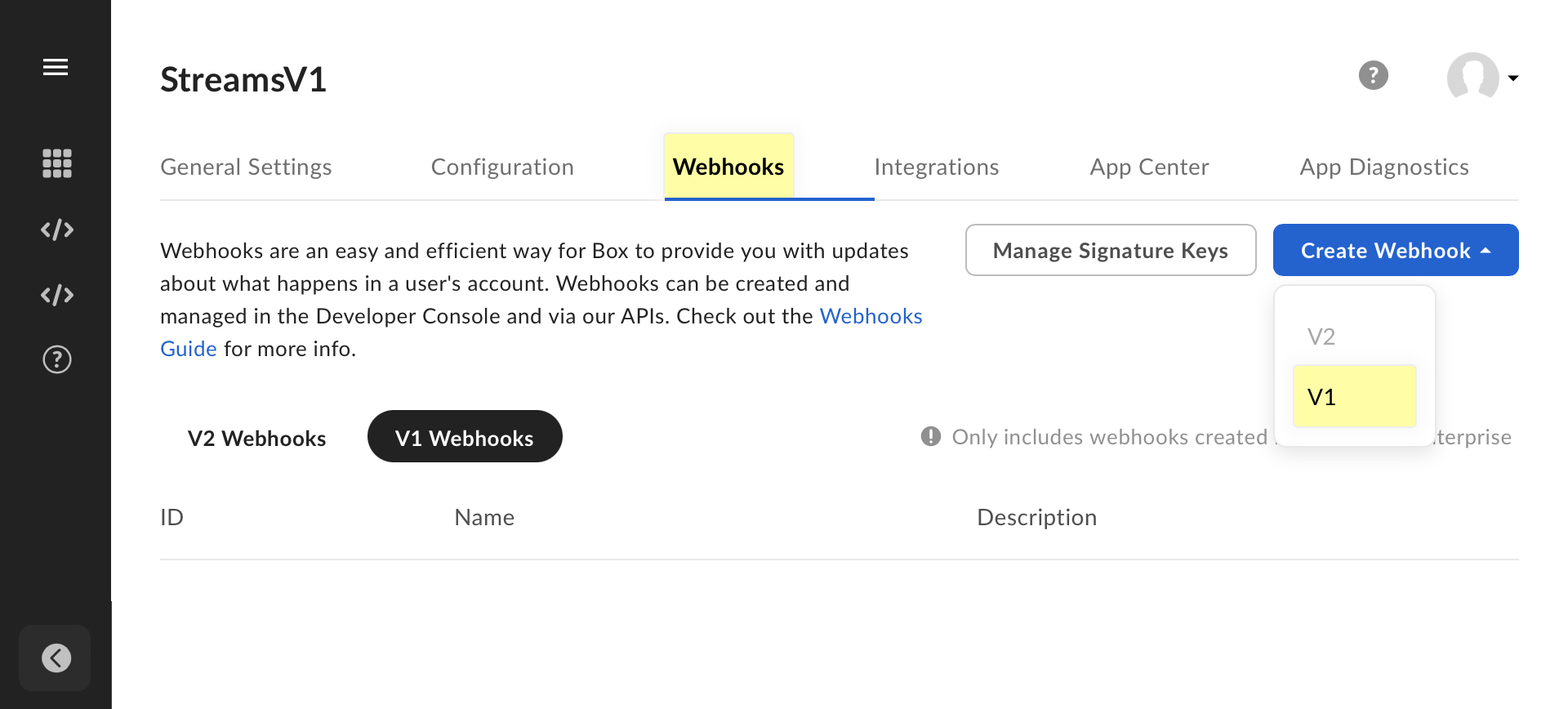Open the App Diagnostics tab
1568x709 pixels.
pos(1384,167)
